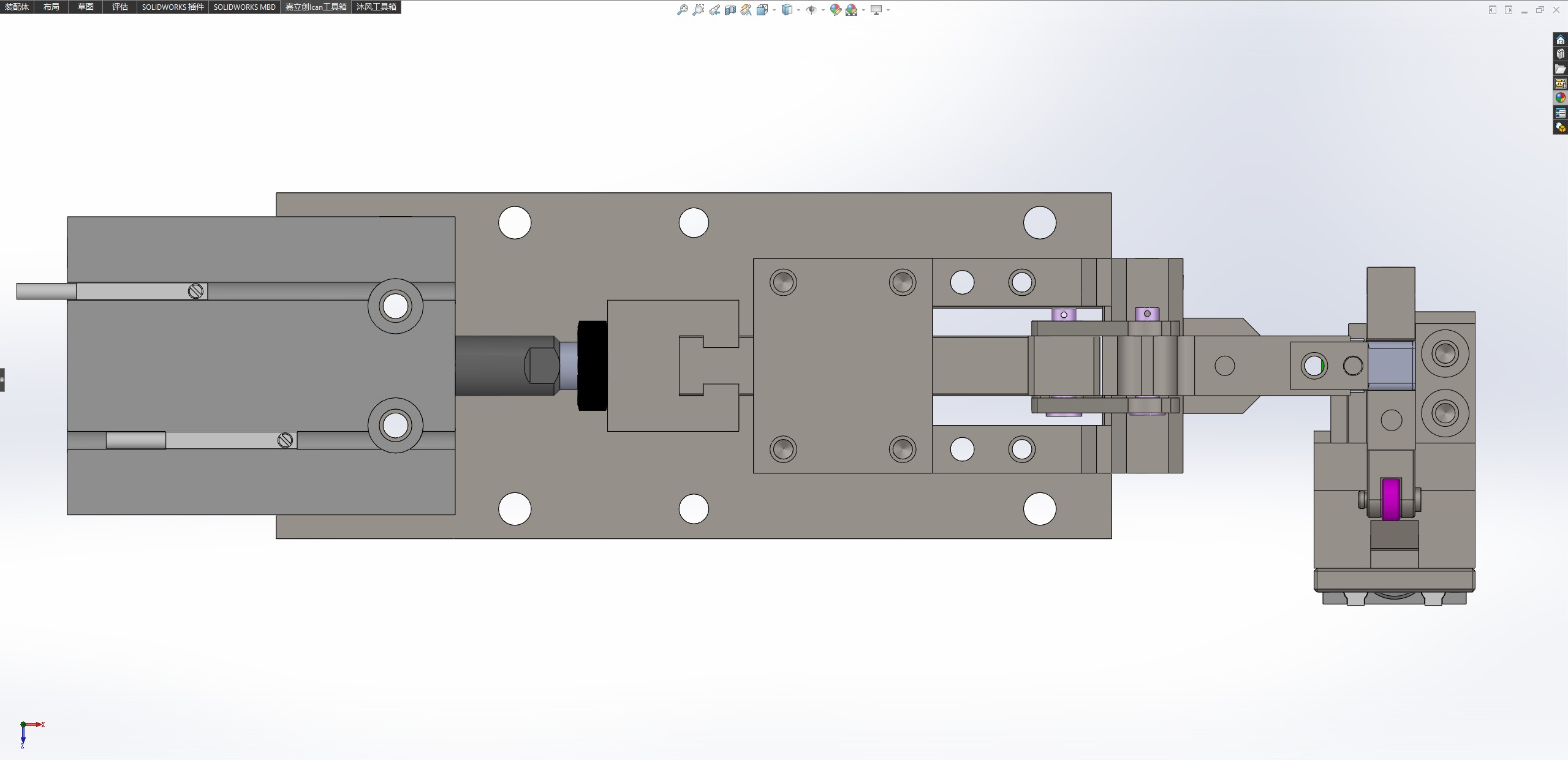Click the Zoom to Fit icon
The width and height of the screenshot is (1568, 760).
click(x=682, y=10)
